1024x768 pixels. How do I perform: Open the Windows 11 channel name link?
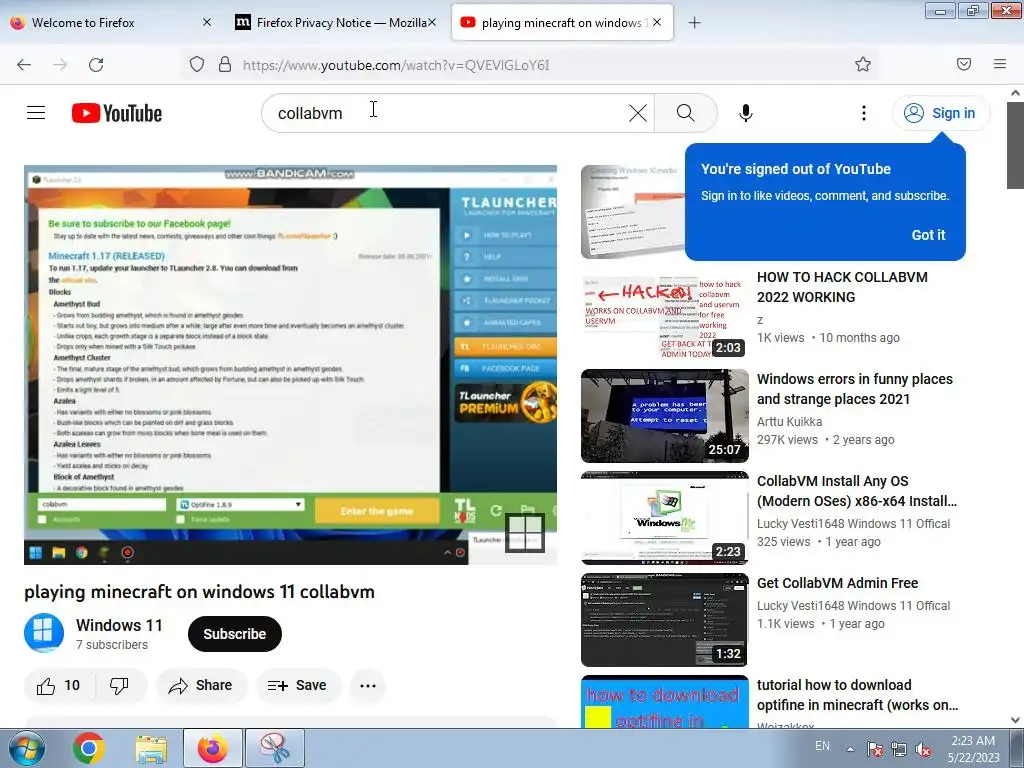(119, 625)
